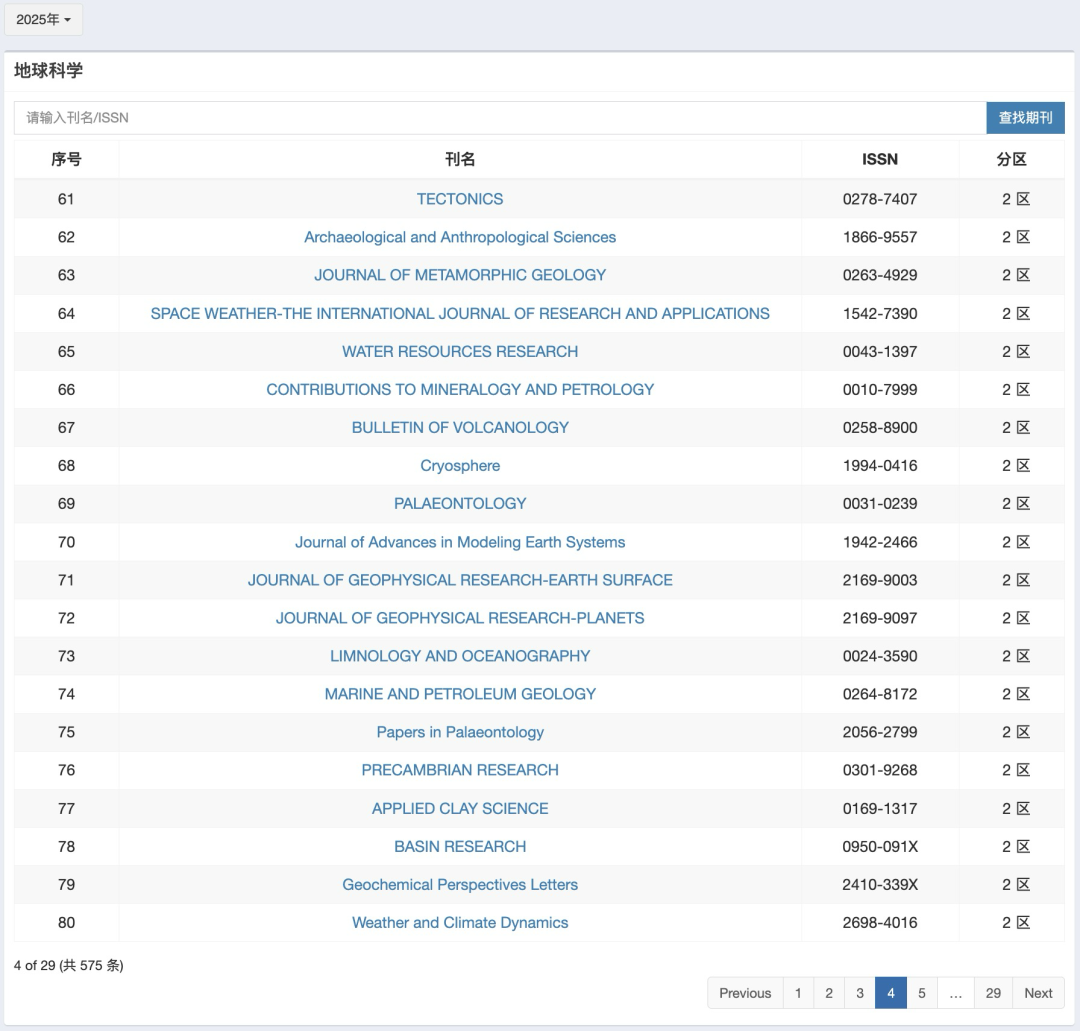Select ISSN 2410-339X cell
This screenshot has width=1080, height=1031.
pos(880,884)
